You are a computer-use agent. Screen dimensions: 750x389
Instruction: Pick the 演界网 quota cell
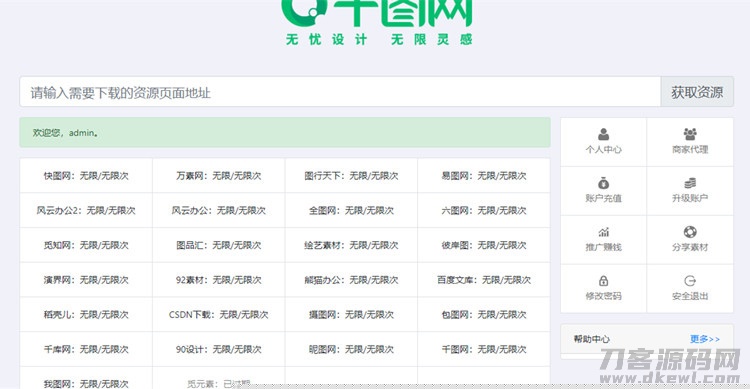[86, 279]
